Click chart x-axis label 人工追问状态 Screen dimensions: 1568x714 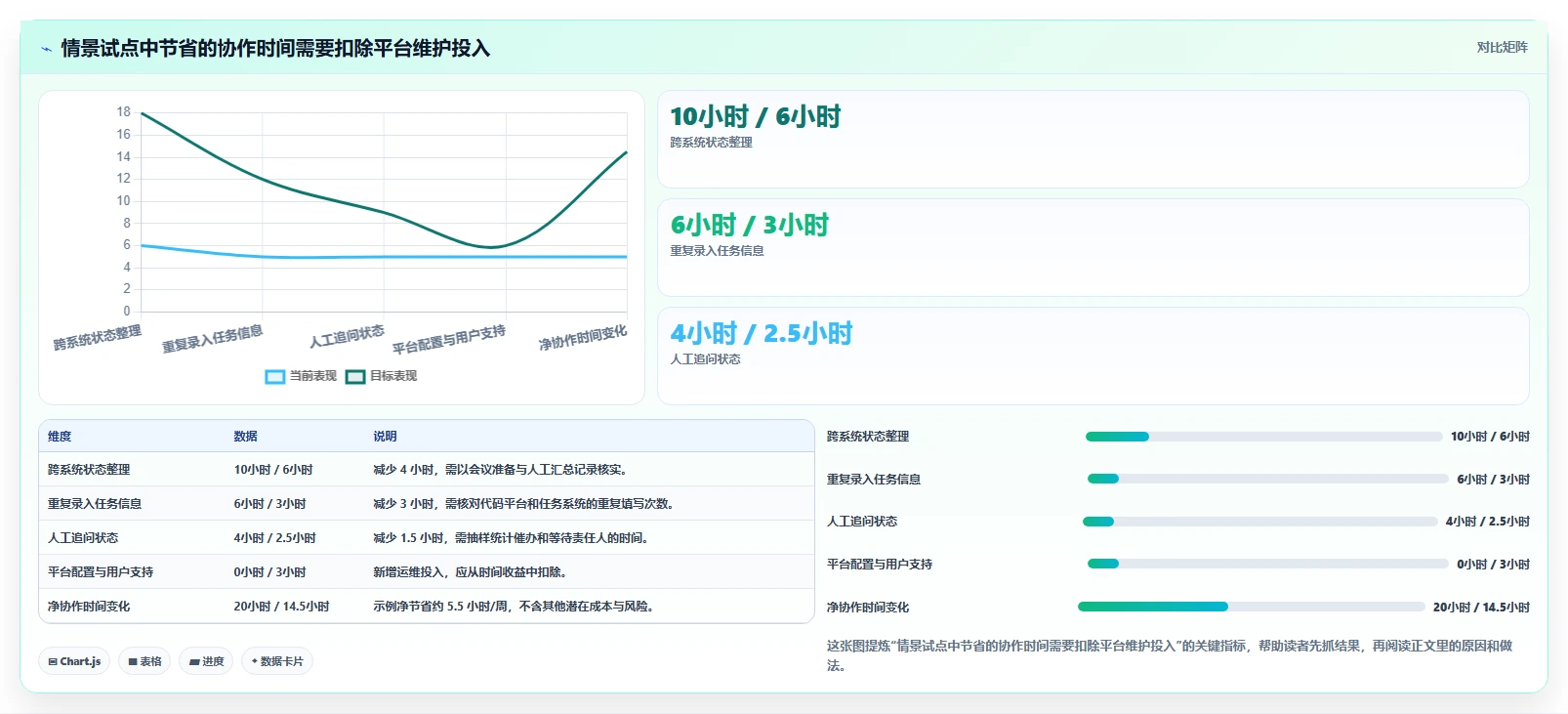tap(347, 336)
